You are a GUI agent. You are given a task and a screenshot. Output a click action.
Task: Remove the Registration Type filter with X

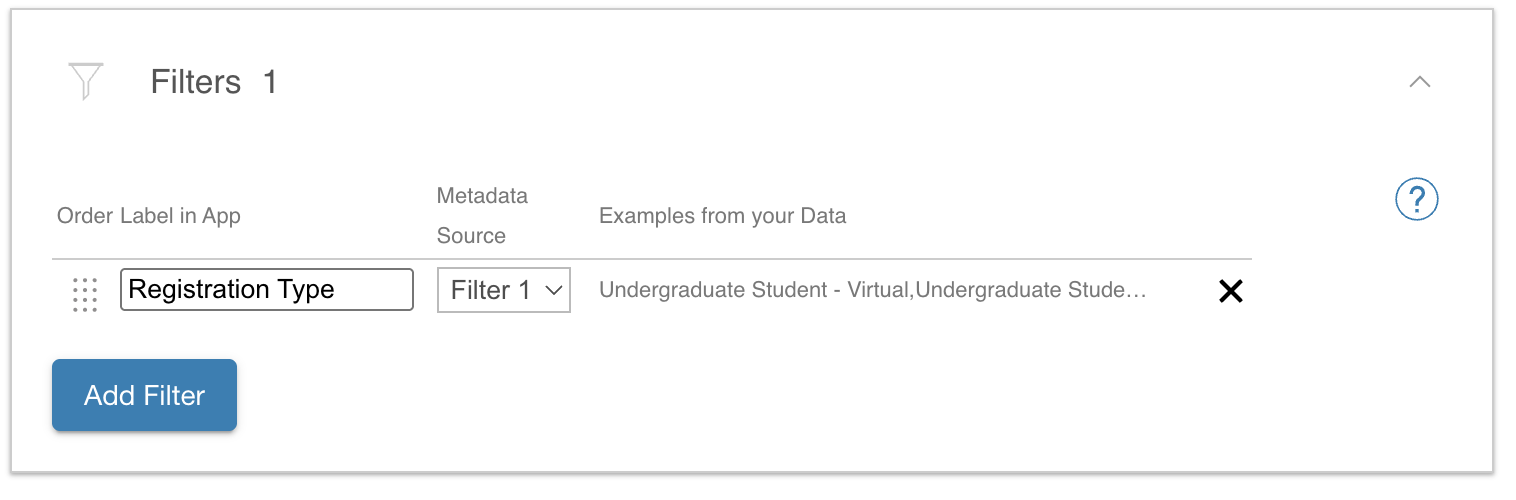[1230, 291]
